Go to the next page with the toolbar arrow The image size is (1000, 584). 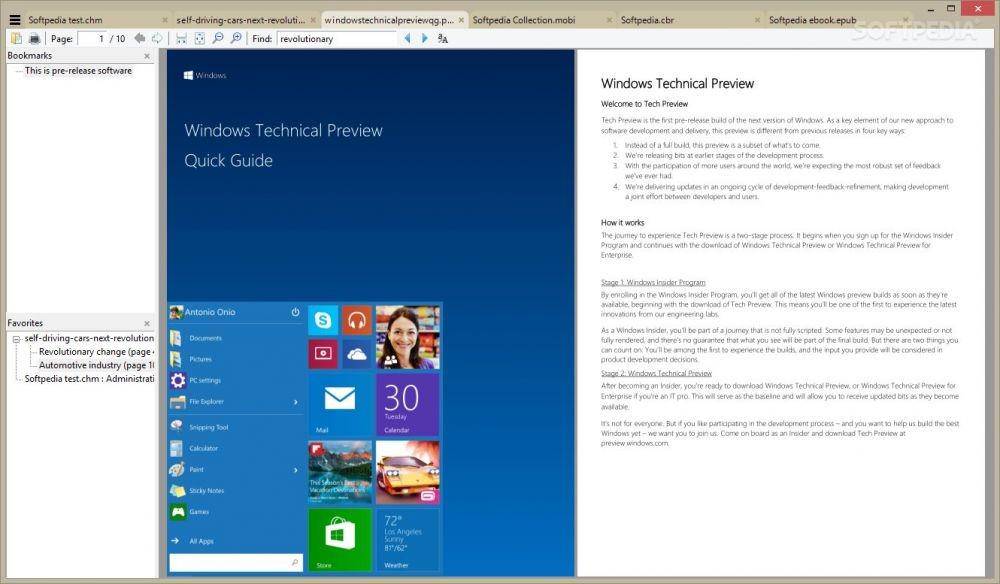[157, 38]
